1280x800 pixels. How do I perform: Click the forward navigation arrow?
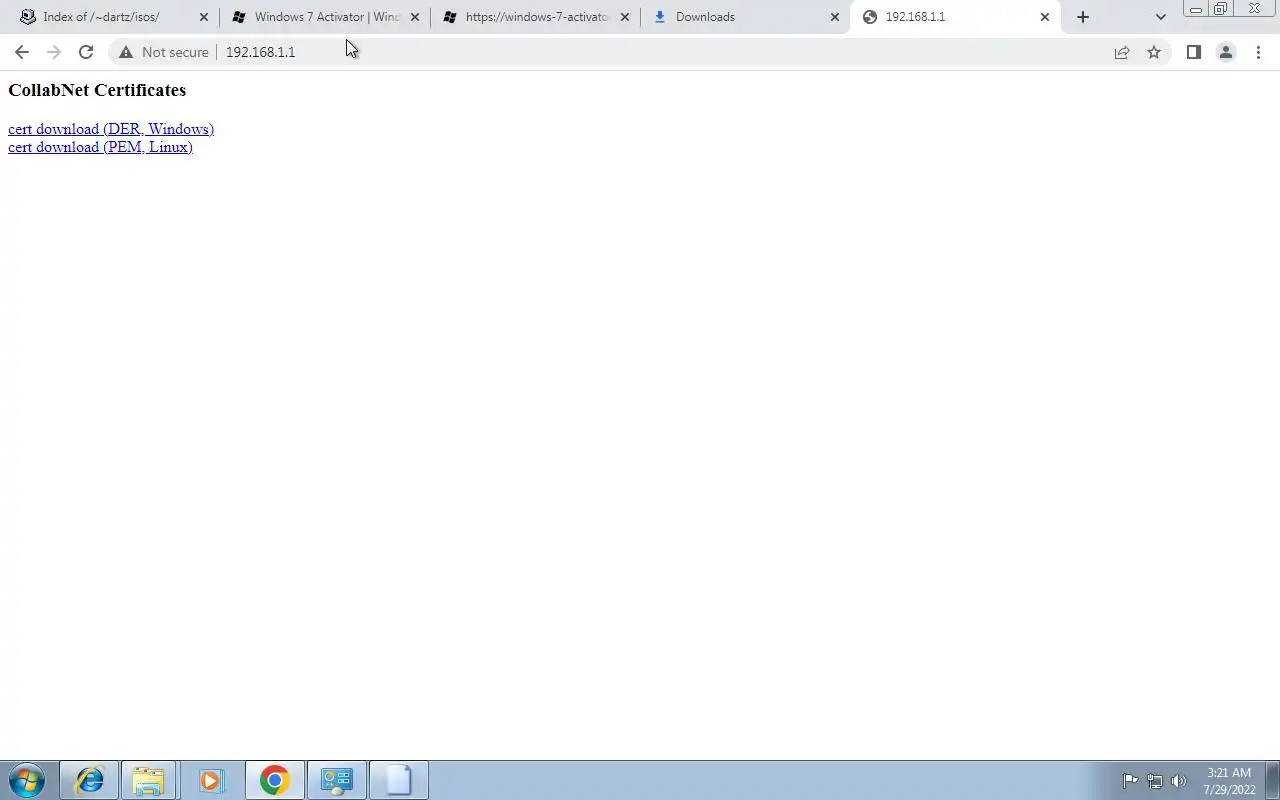(x=54, y=52)
